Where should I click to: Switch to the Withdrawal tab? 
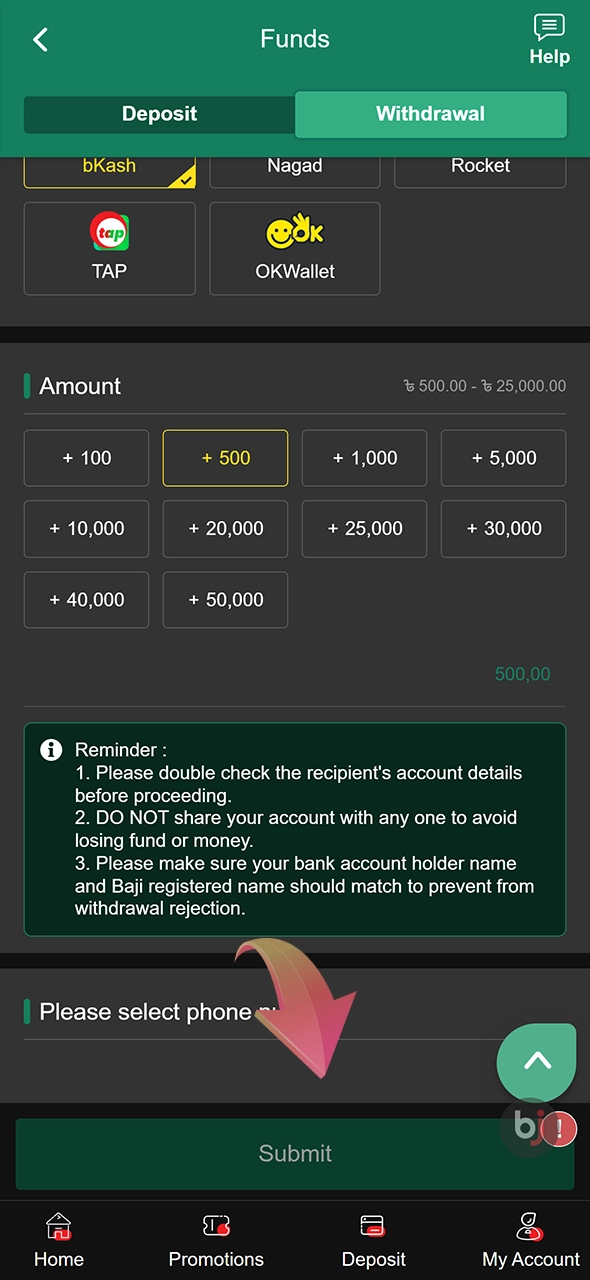[430, 114]
